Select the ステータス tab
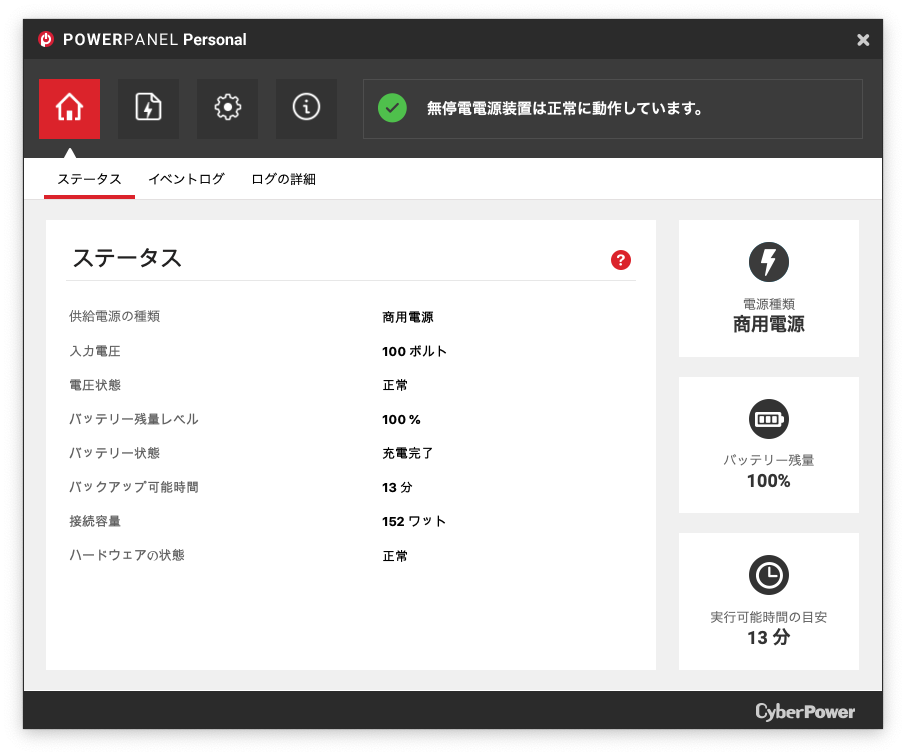The image size is (906, 756). [x=89, y=179]
